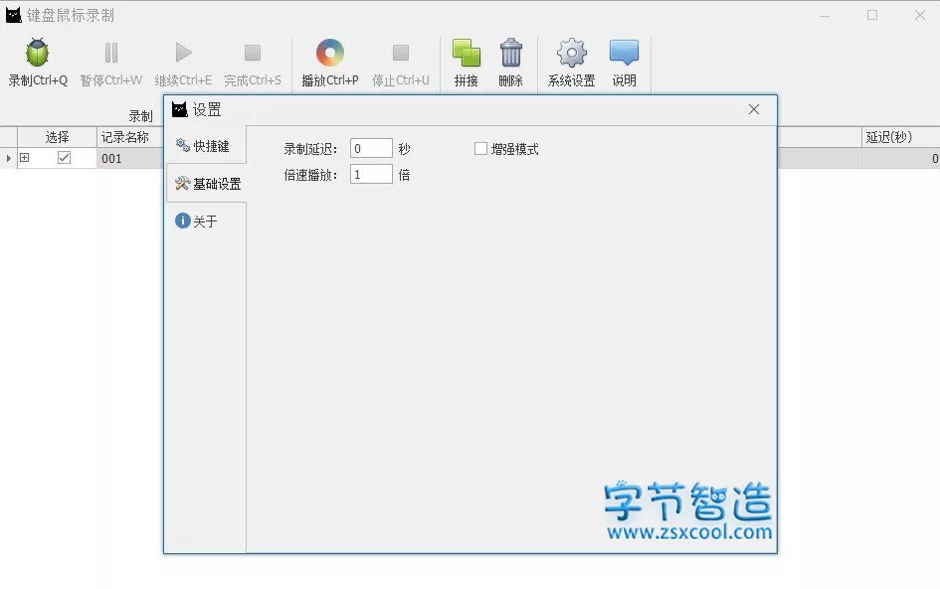This screenshot has height=589, width=940.
Task: Click the 延迟(秒) column header
Action: tap(900, 137)
